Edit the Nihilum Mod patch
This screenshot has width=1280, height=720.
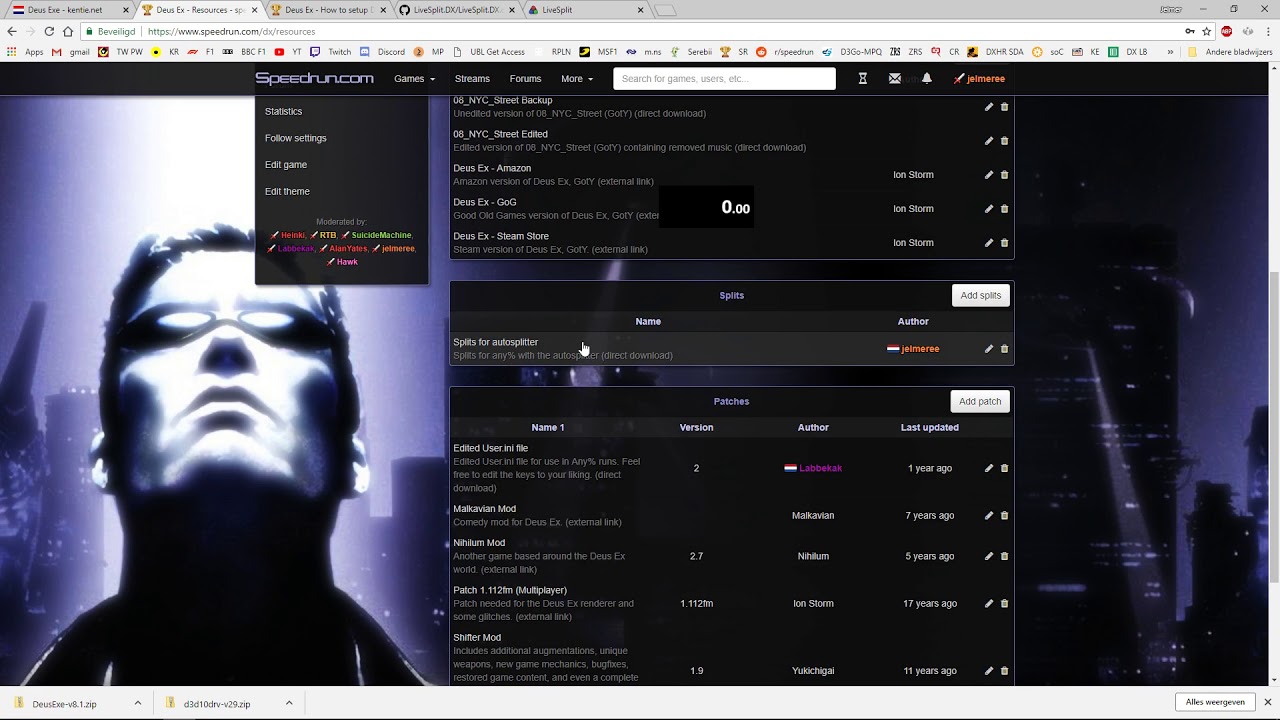point(988,556)
